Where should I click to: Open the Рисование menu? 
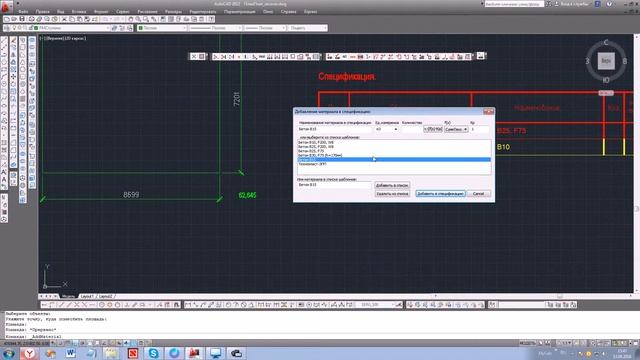[147, 11]
